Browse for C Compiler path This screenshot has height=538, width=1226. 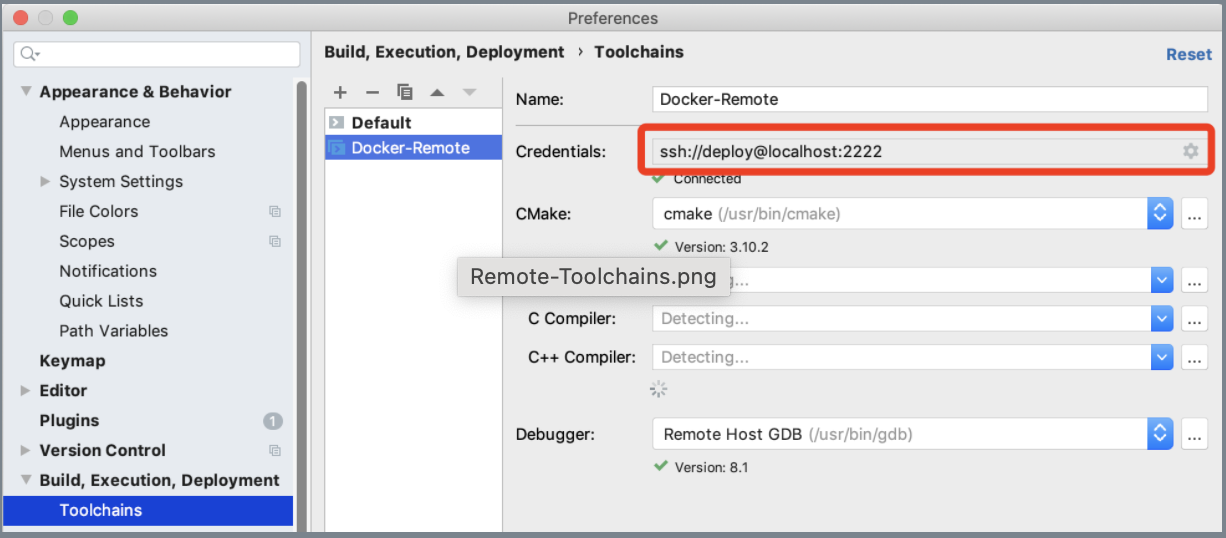coord(1194,319)
